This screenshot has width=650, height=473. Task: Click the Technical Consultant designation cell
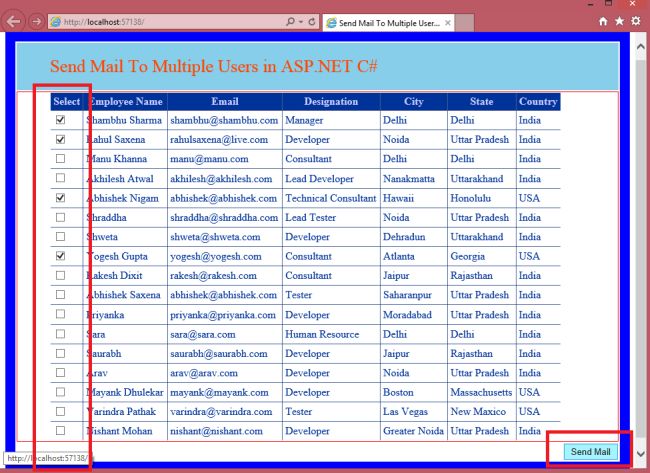[x=330, y=198]
